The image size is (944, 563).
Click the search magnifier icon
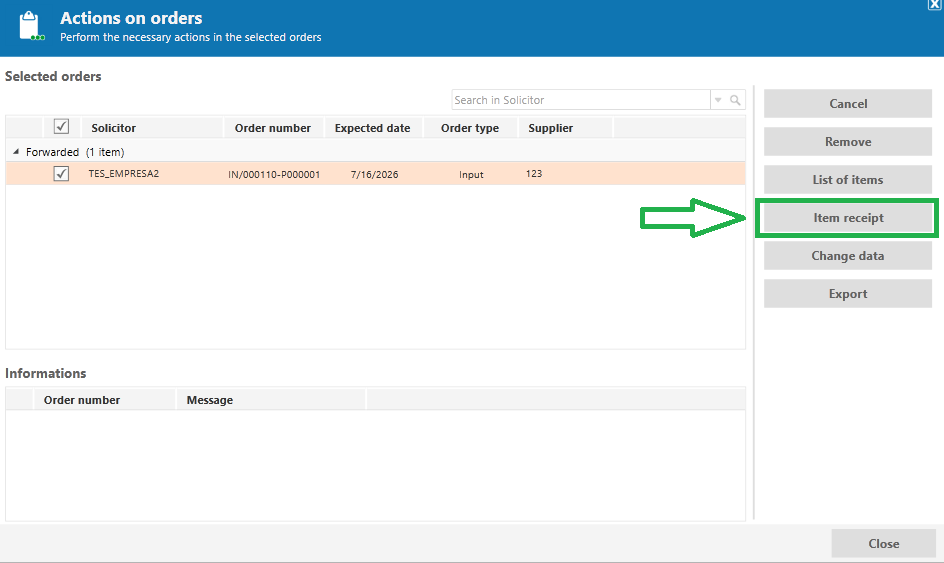(735, 100)
